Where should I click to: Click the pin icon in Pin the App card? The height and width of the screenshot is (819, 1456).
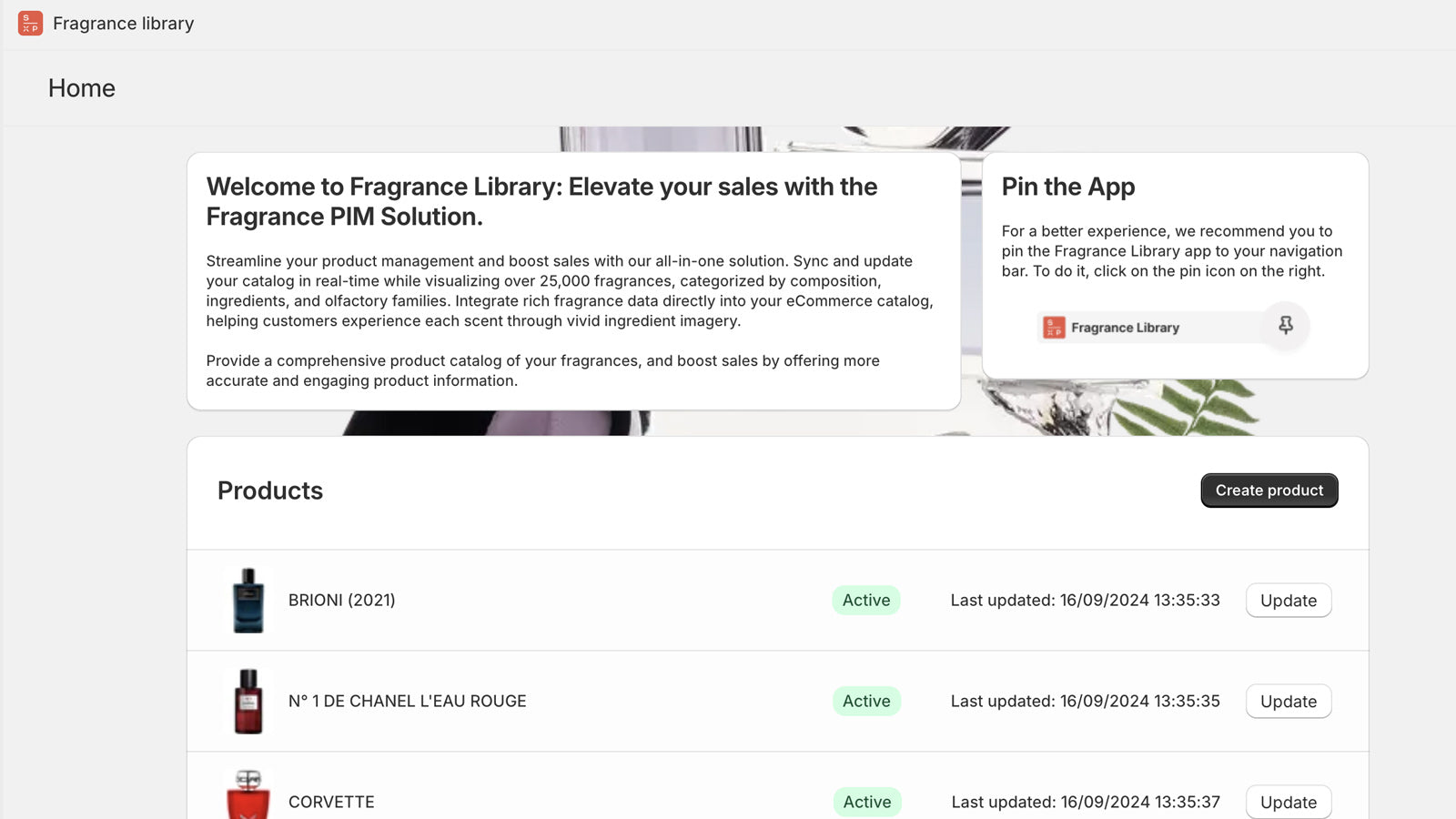pyautogui.click(x=1286, y=325)
